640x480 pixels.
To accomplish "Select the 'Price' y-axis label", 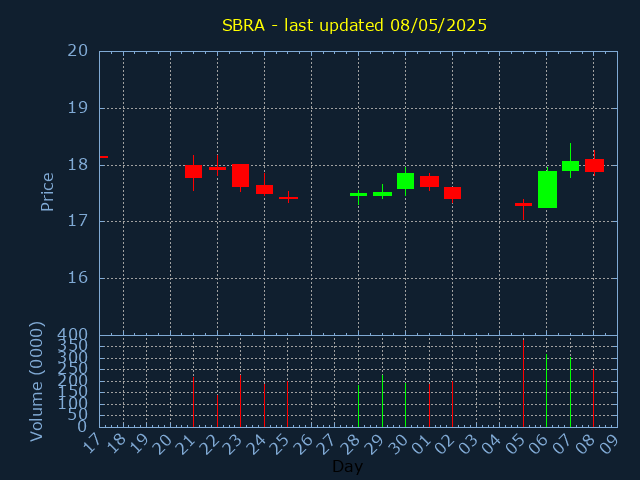I will 47,192.
